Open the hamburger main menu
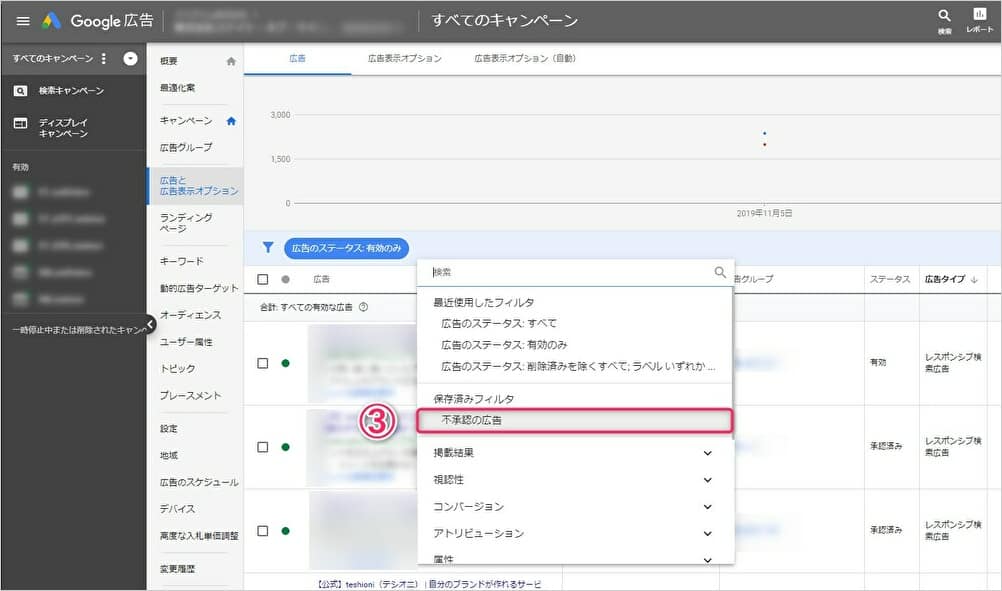 pyautogui.click(x=22, y=21)
